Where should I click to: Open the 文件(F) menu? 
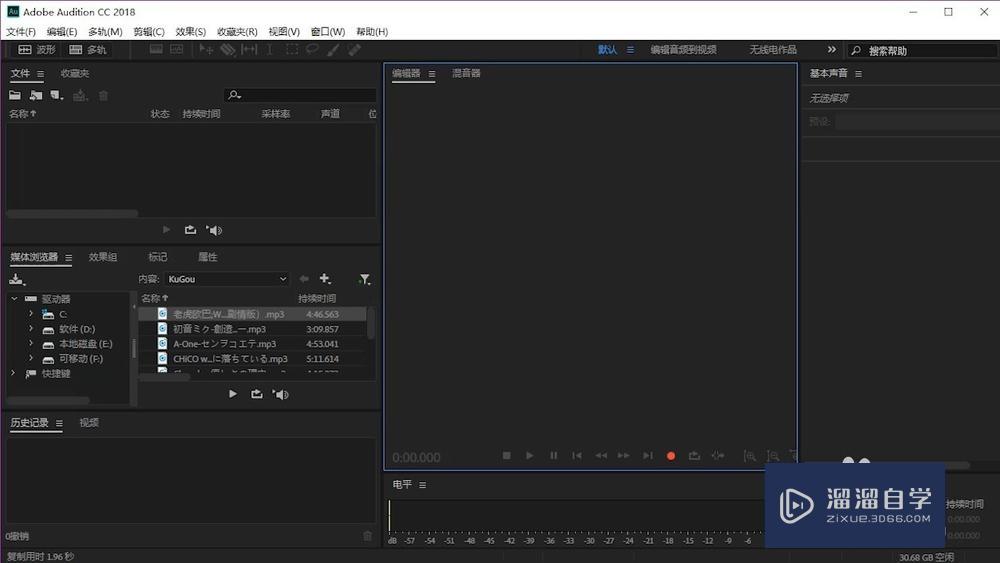tap(21, 31)
